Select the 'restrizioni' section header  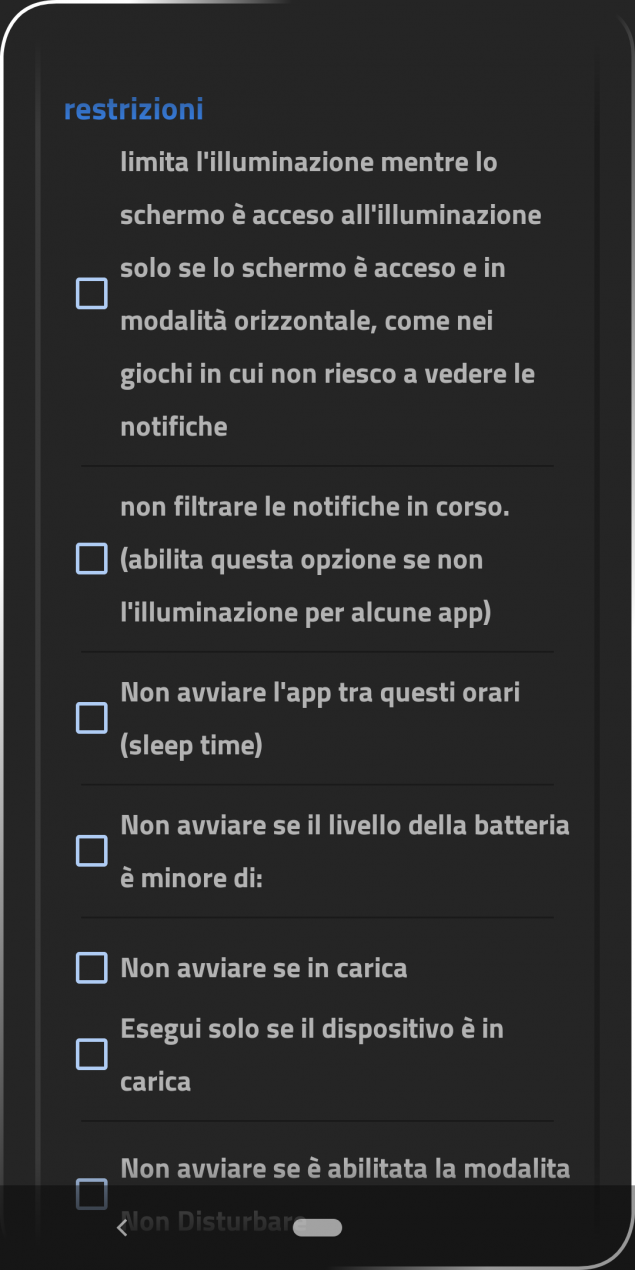pyautogui.click(x=133, y=109)
